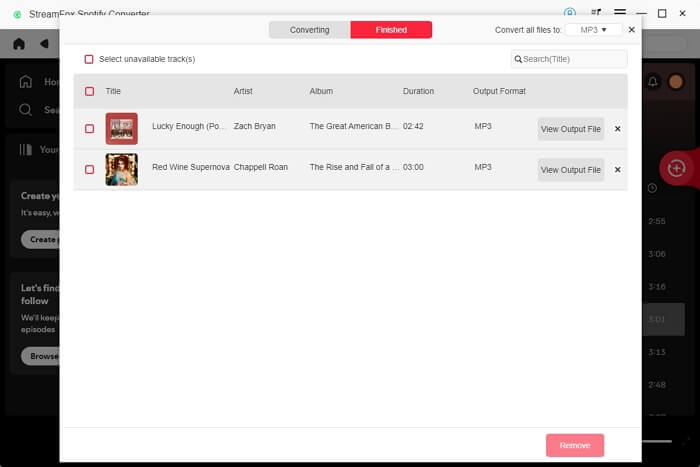Click the Artist column header
The height and width of the screenshot is (467, 700).
(243, 91)
